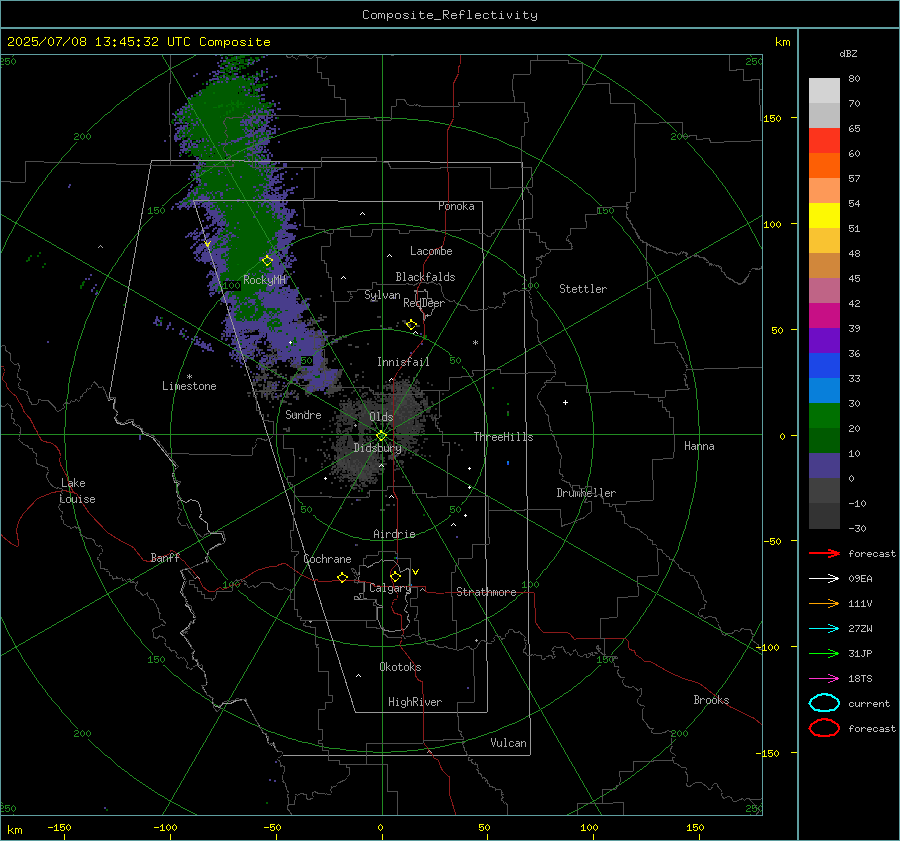
Task: Click the Composite_Reflectivity title text
Action: point(449,15)
